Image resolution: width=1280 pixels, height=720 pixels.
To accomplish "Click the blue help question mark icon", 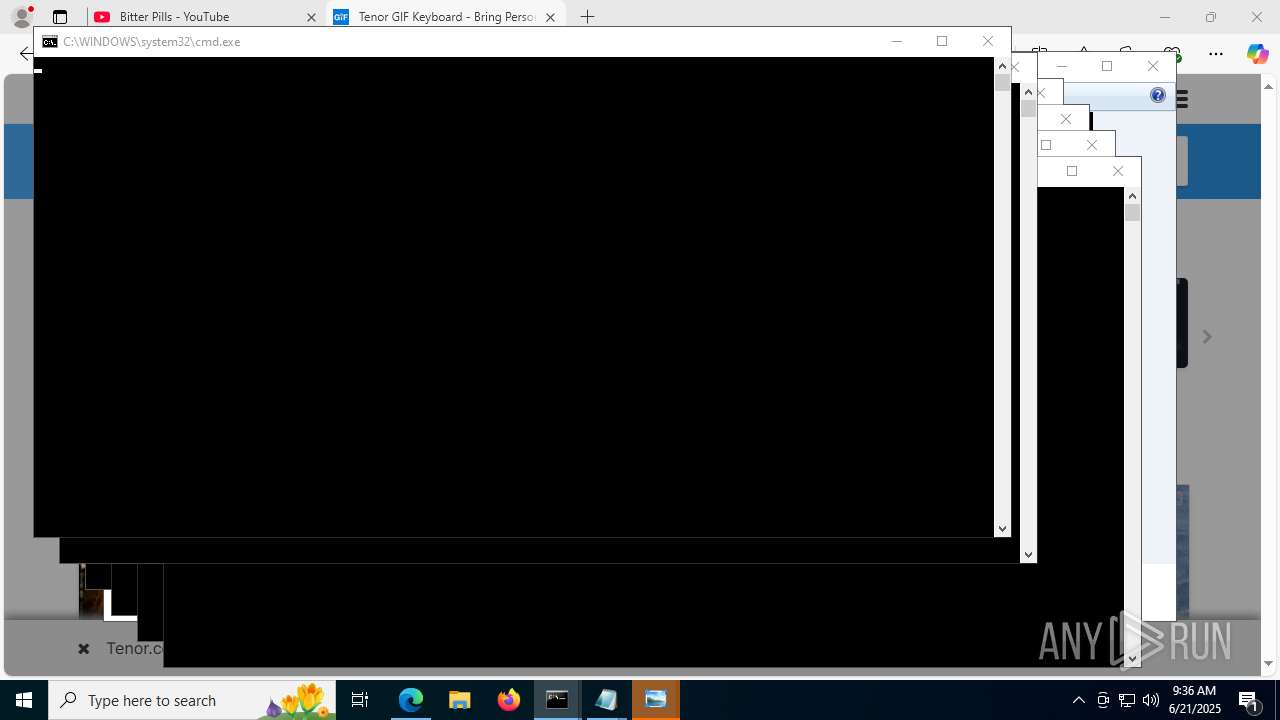I will 1158,95.
